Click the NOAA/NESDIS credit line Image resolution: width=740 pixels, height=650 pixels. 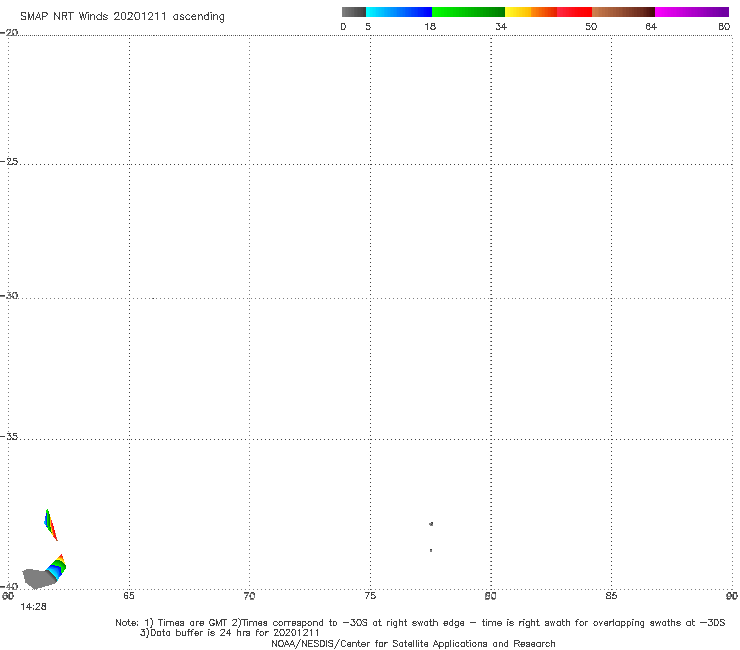(x=413, y=644)
